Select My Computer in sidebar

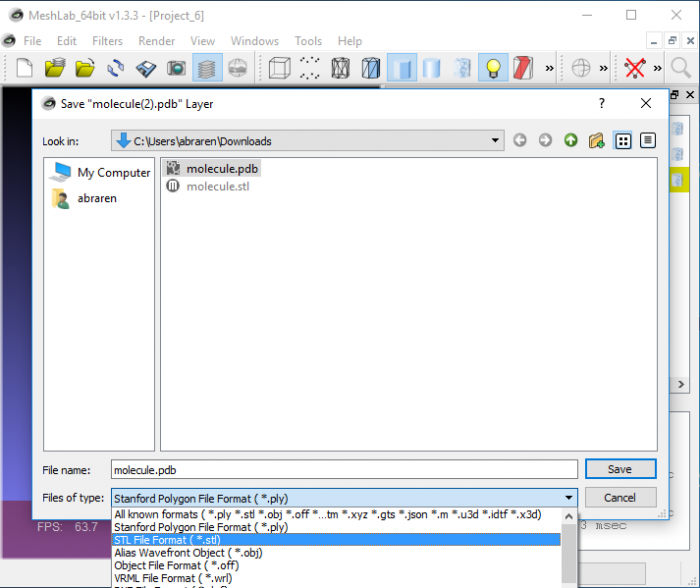[100, 172]
